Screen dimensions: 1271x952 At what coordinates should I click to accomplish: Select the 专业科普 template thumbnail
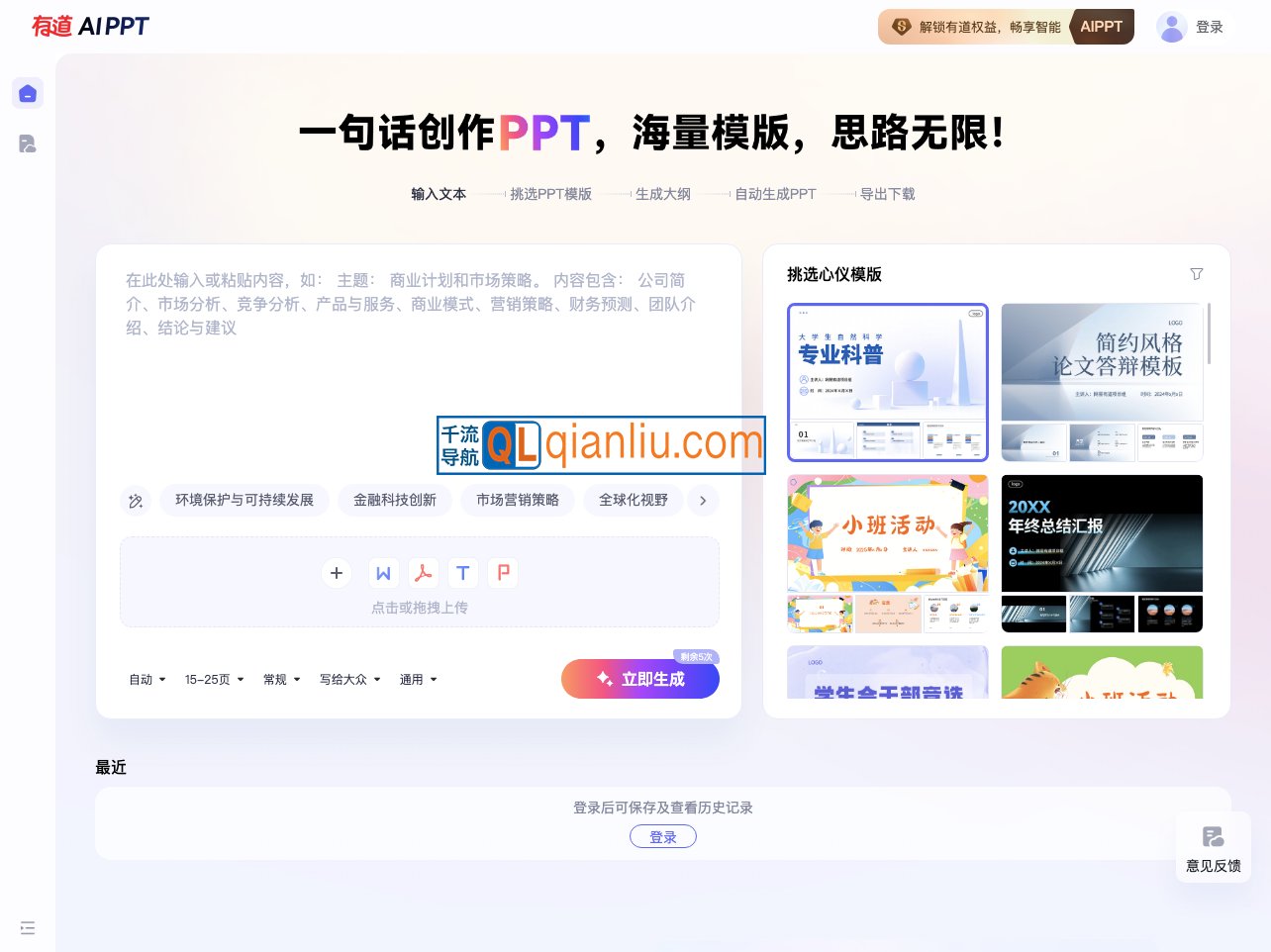[x=888, y=382]
